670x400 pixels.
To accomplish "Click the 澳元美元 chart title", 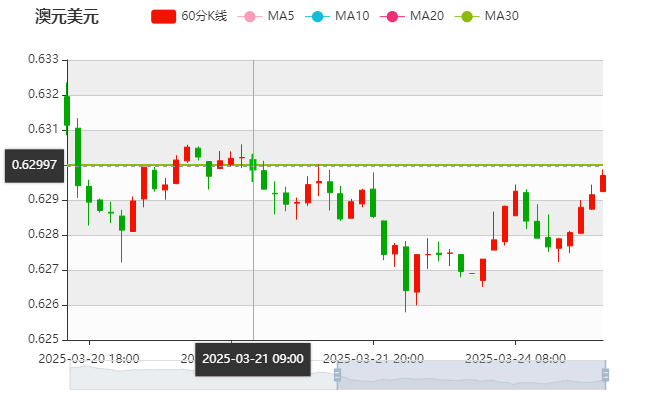I will pos(66,17).
